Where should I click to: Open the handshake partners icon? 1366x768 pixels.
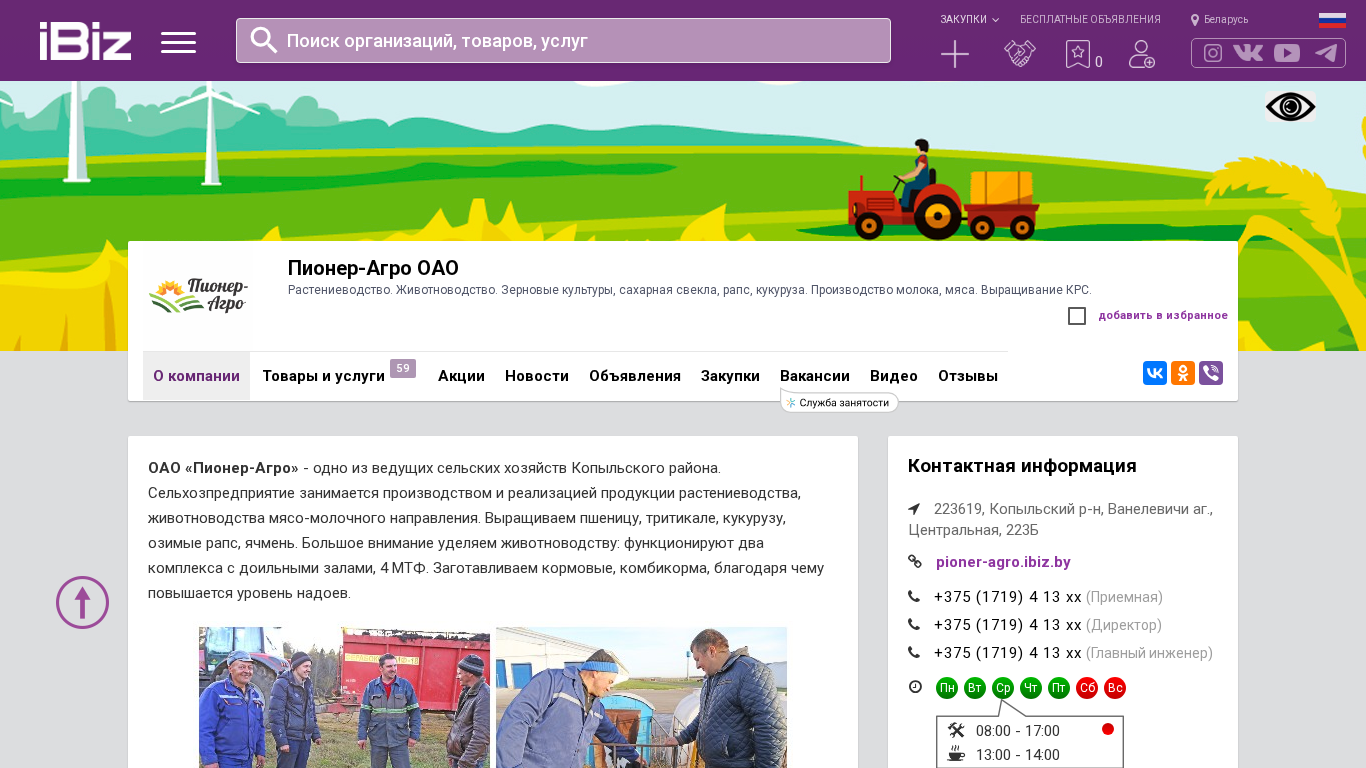(x=1020, y=54)
